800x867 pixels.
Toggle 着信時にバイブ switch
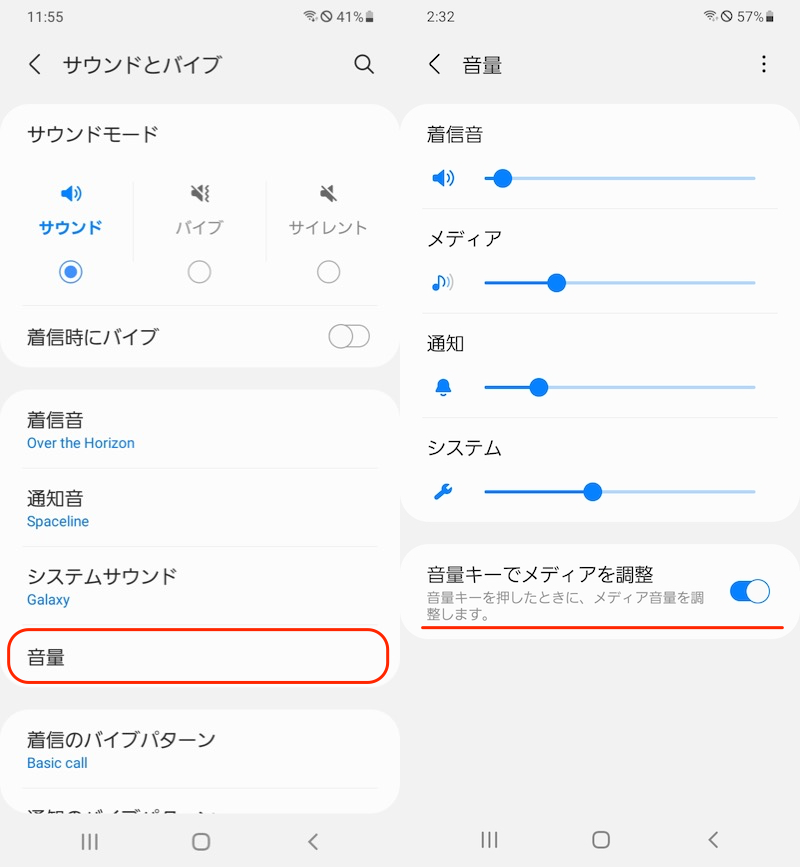349,337
